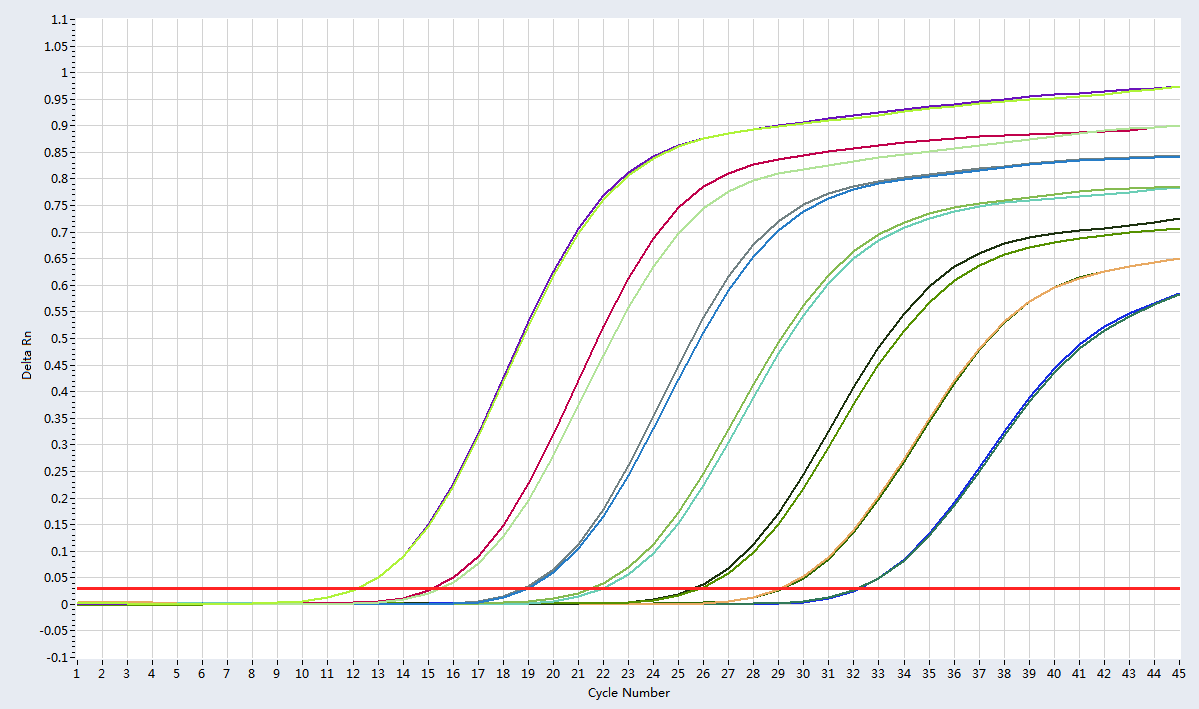Click x-axis tick label 10
Viewport: 1199px width, 709px height.
302,675
